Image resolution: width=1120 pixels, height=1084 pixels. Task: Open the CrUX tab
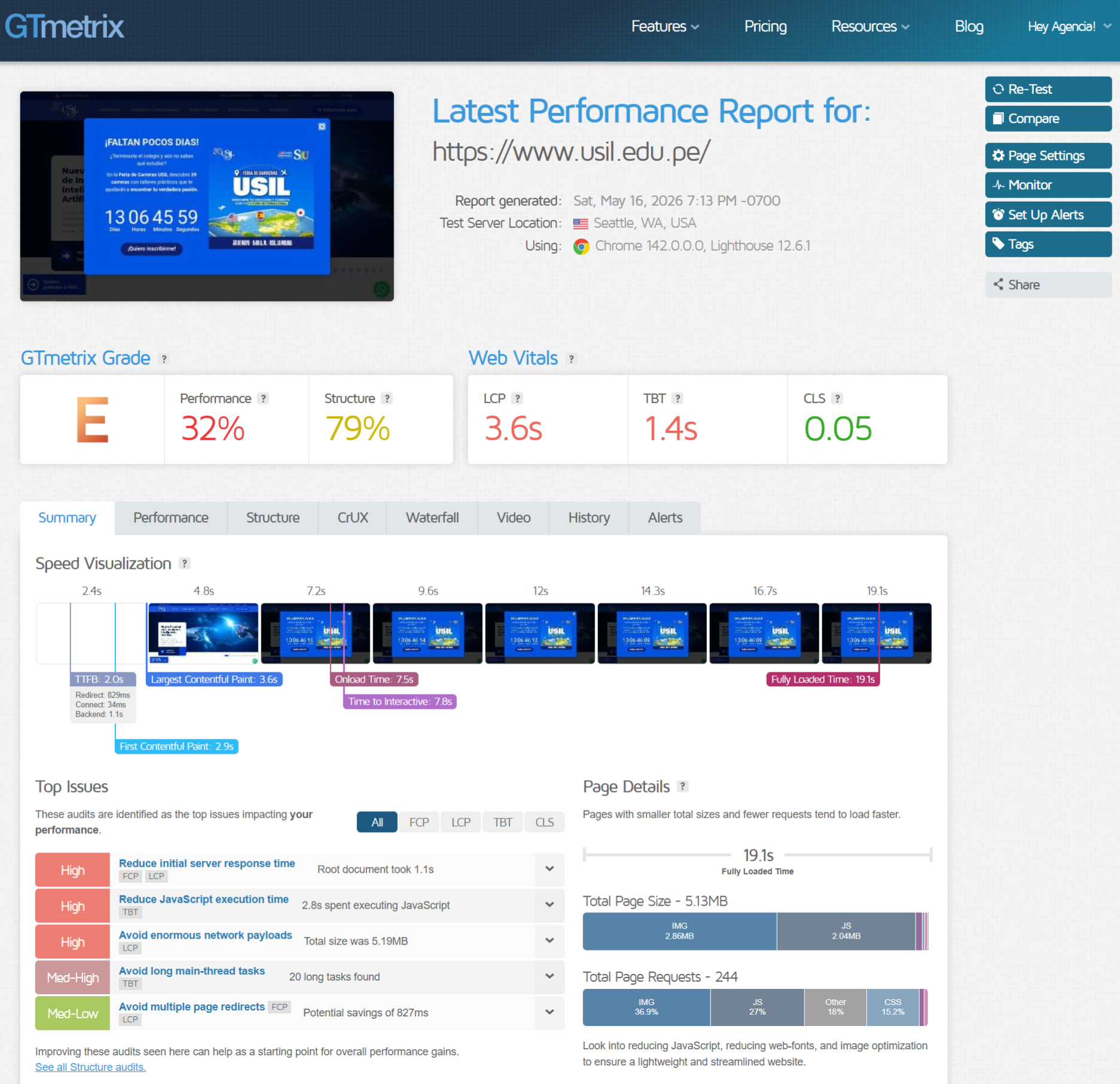coord(353,518)
